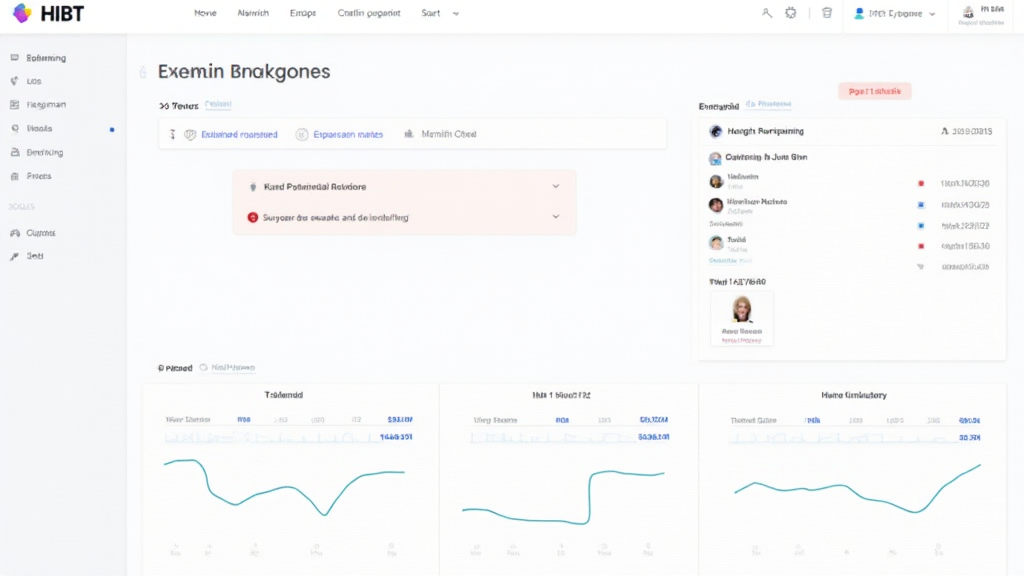Click the first icon in the sidebar
This screenshot has height=576, width=1024.
pos(14,58)
